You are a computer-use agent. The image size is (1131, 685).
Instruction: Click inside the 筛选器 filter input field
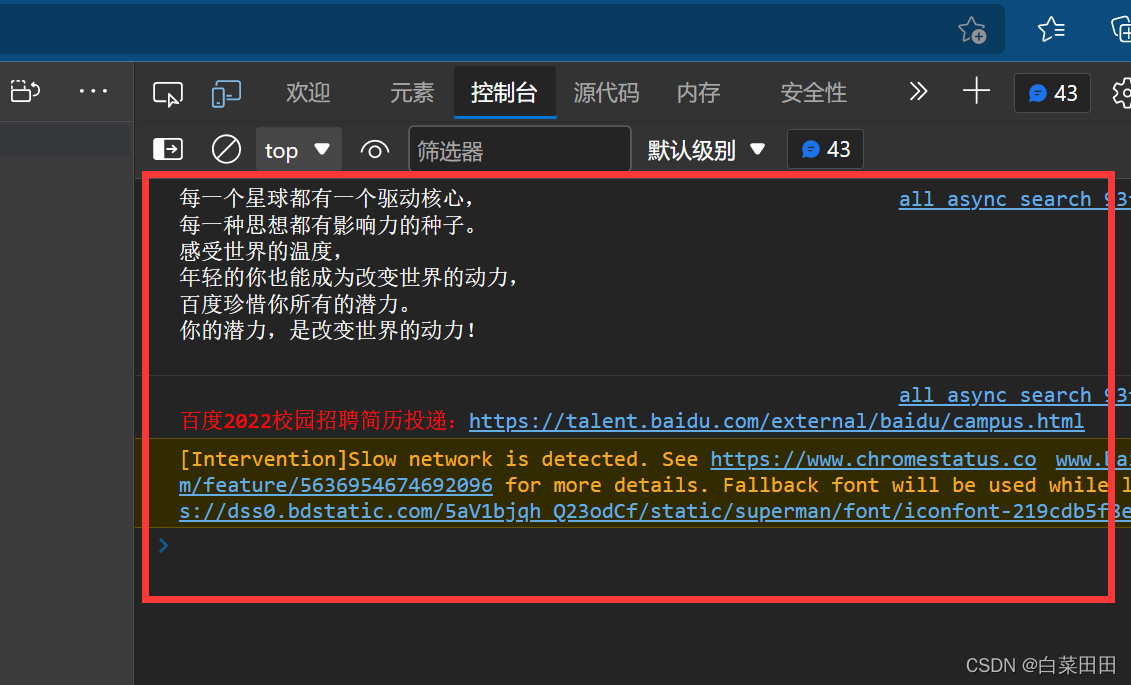520,149
